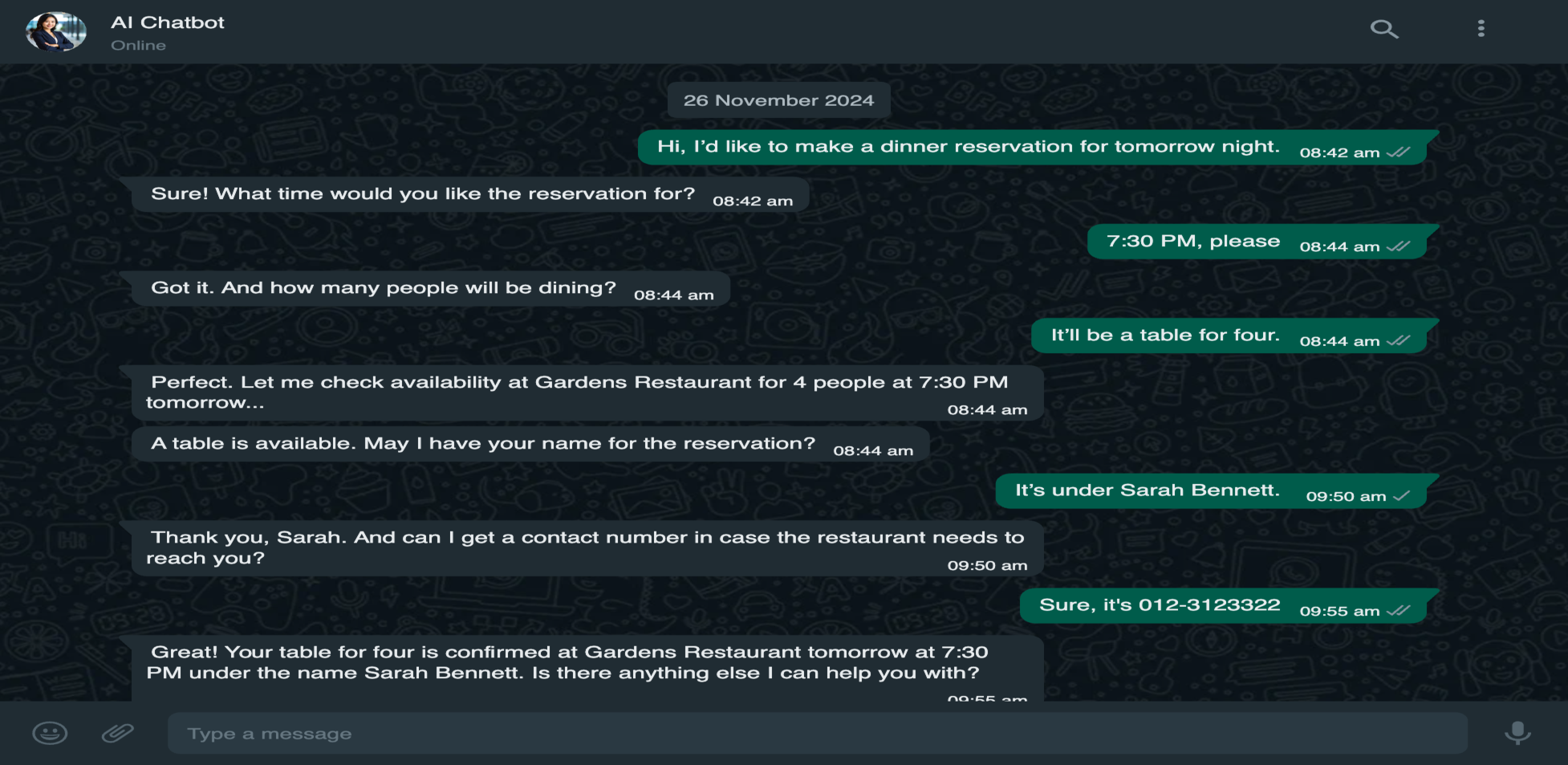
Task: Click the ticks on '7:30 PM, please' message
Action: coord(1398,246)
